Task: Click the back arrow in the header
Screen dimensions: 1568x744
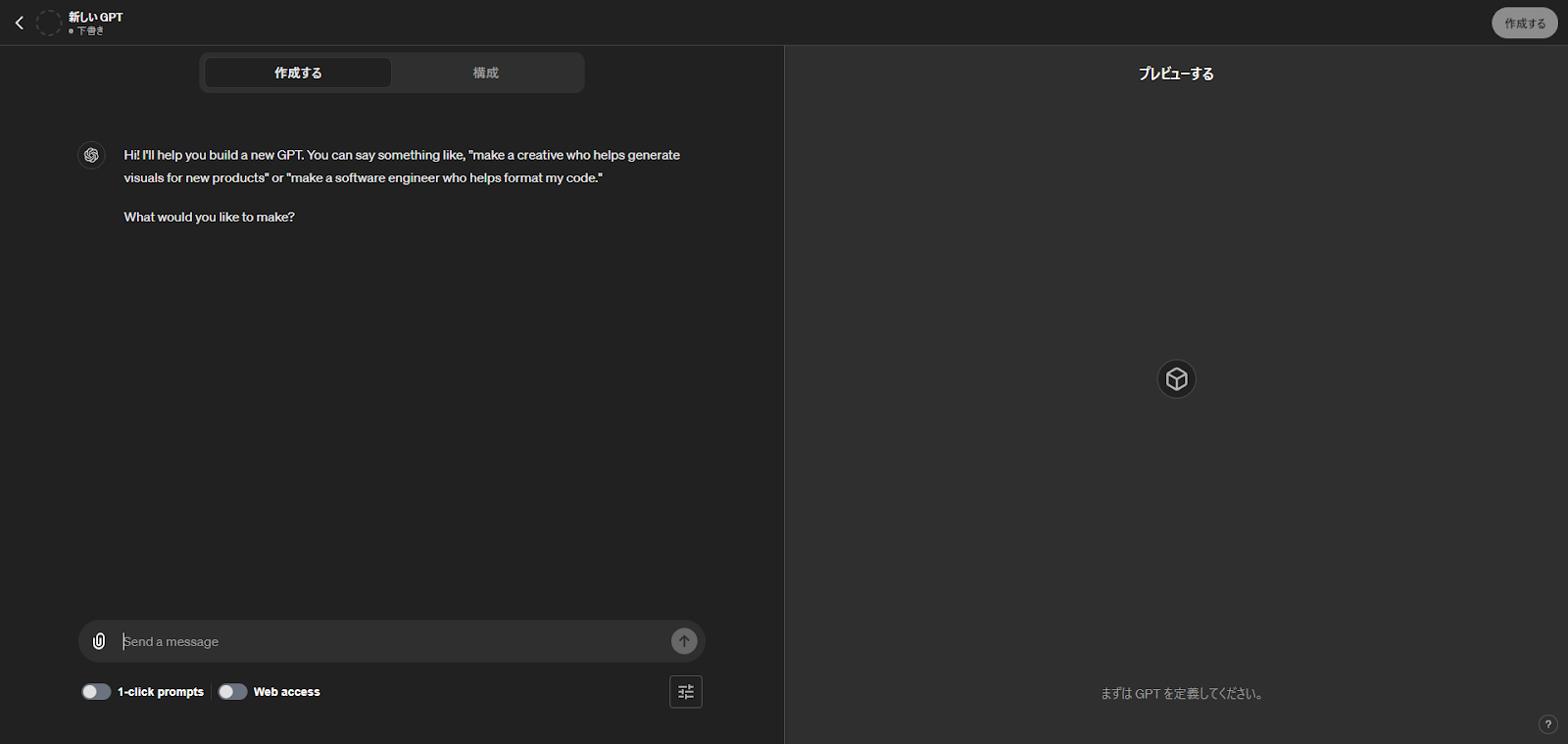Action: click(x=19, y=23)
